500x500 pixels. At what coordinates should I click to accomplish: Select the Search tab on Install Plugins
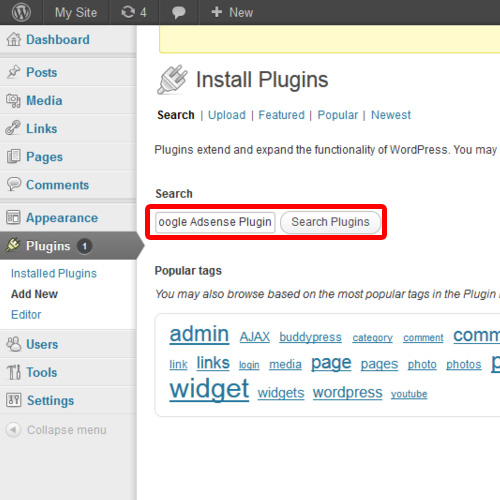click(176, 115)
